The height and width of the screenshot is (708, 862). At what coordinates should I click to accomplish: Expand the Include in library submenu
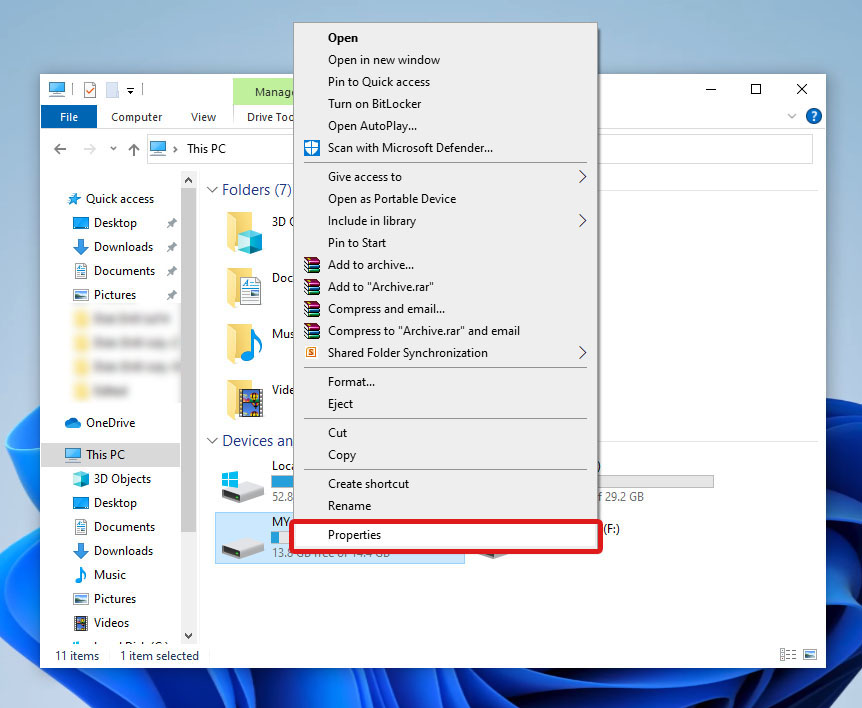click(x=582, y=221)
